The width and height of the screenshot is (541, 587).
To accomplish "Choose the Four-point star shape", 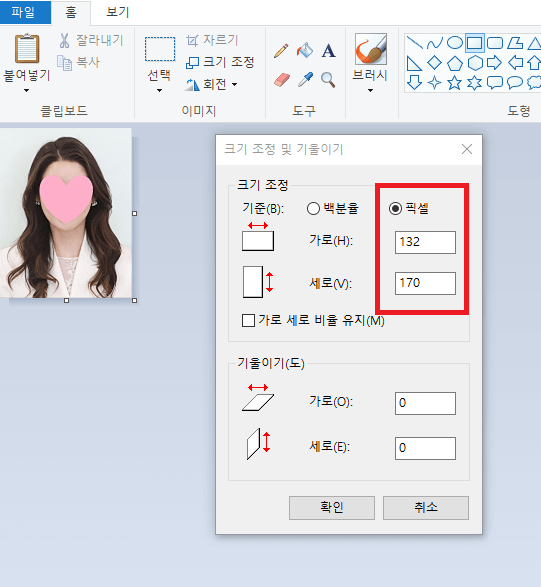I will click(435, 83).
